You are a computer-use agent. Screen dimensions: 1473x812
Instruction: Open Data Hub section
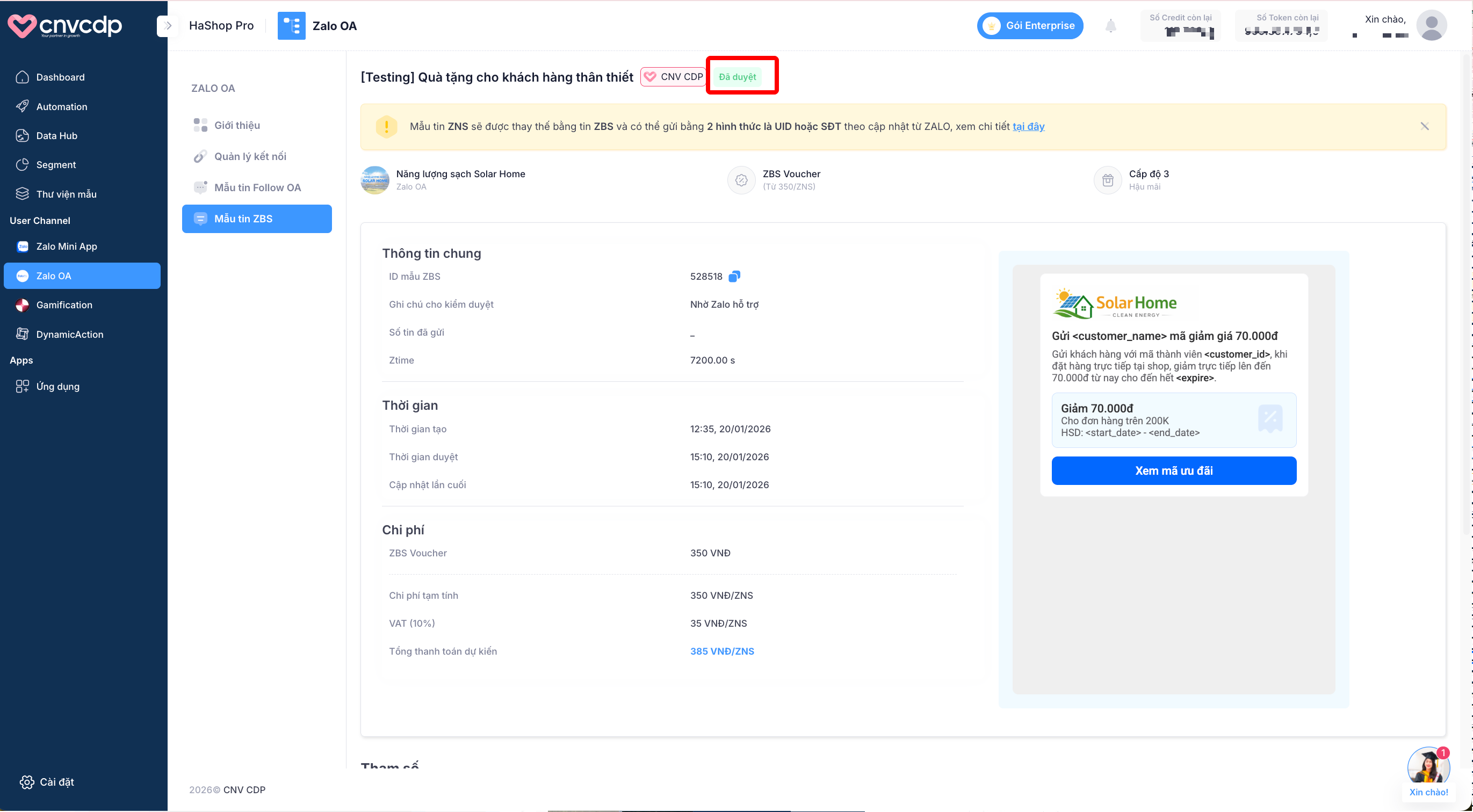[56, 135]
